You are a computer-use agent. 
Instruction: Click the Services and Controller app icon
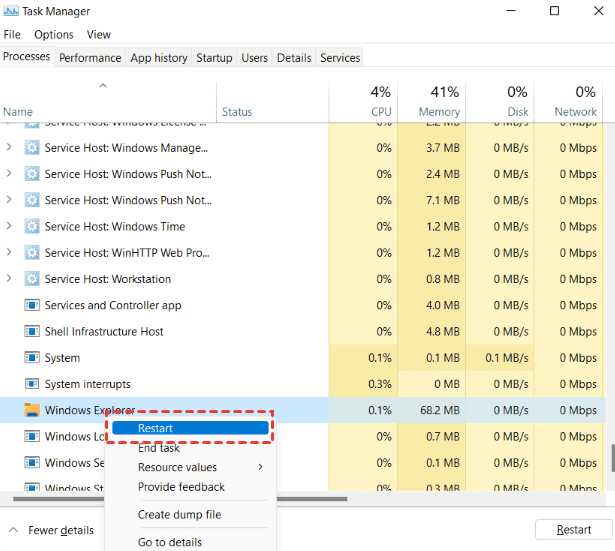click(32, 305)
